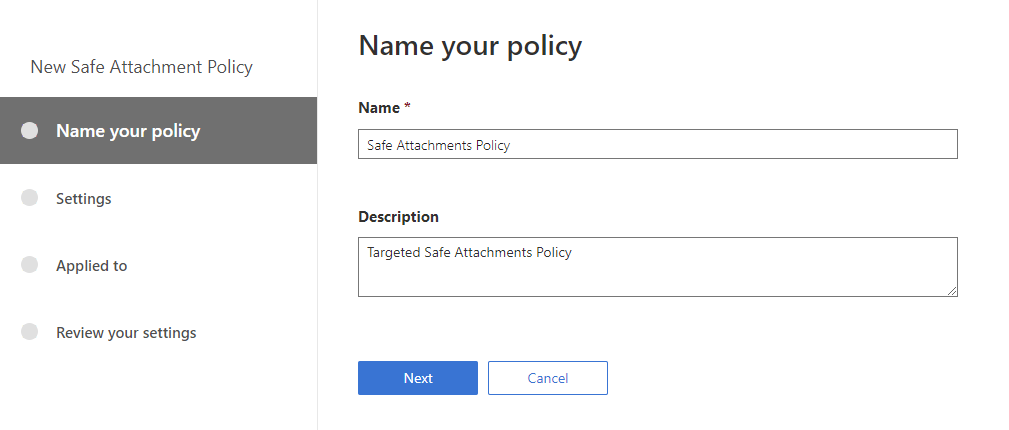Place cursor in the text Targeted Safe Attachments Policy
This screenshot has height=430, width=1009.
pyautogui.click(x=469, y=253)
